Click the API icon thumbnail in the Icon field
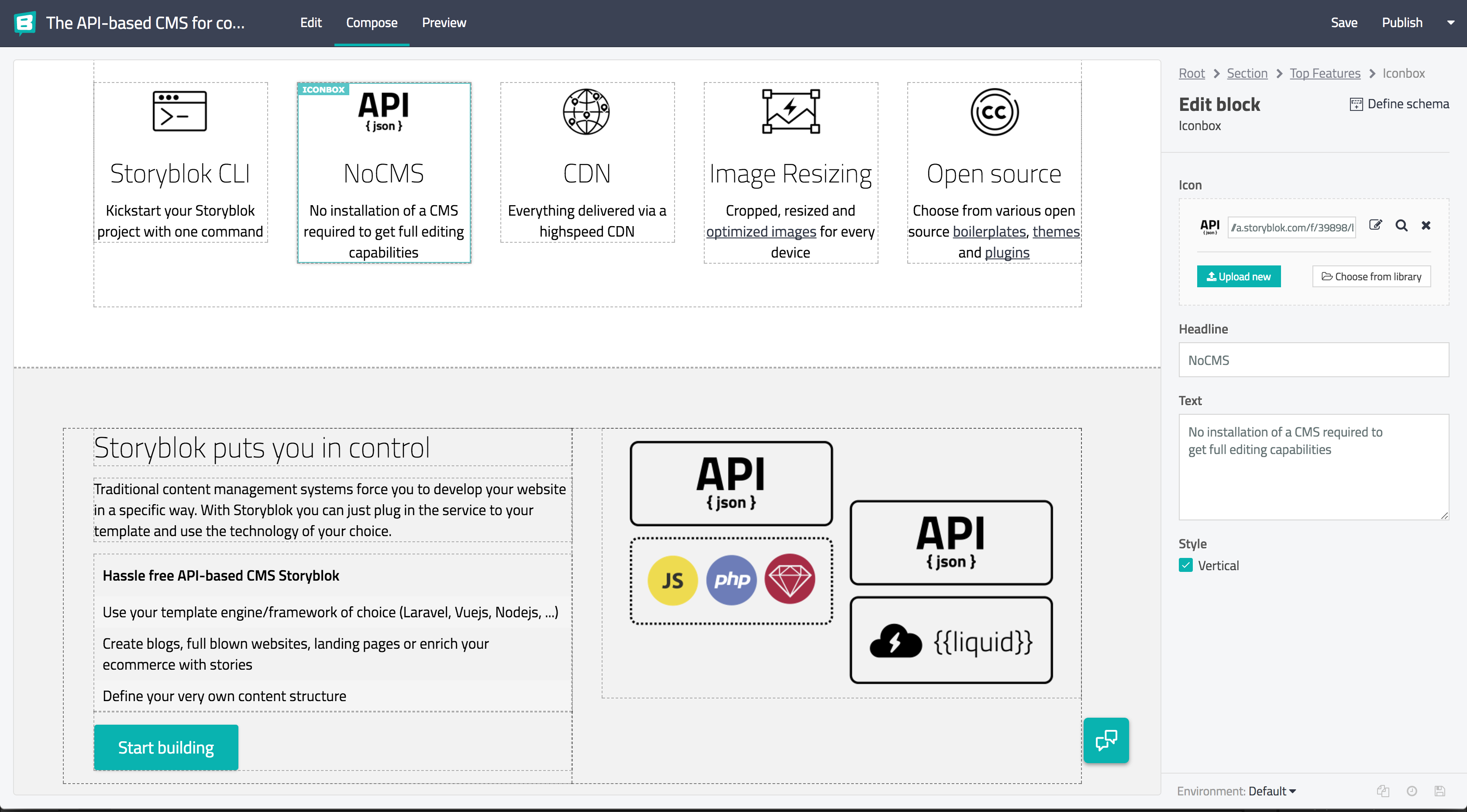Image resolution: width=1467 pixels, height=812 pixels. point(1209,227)
